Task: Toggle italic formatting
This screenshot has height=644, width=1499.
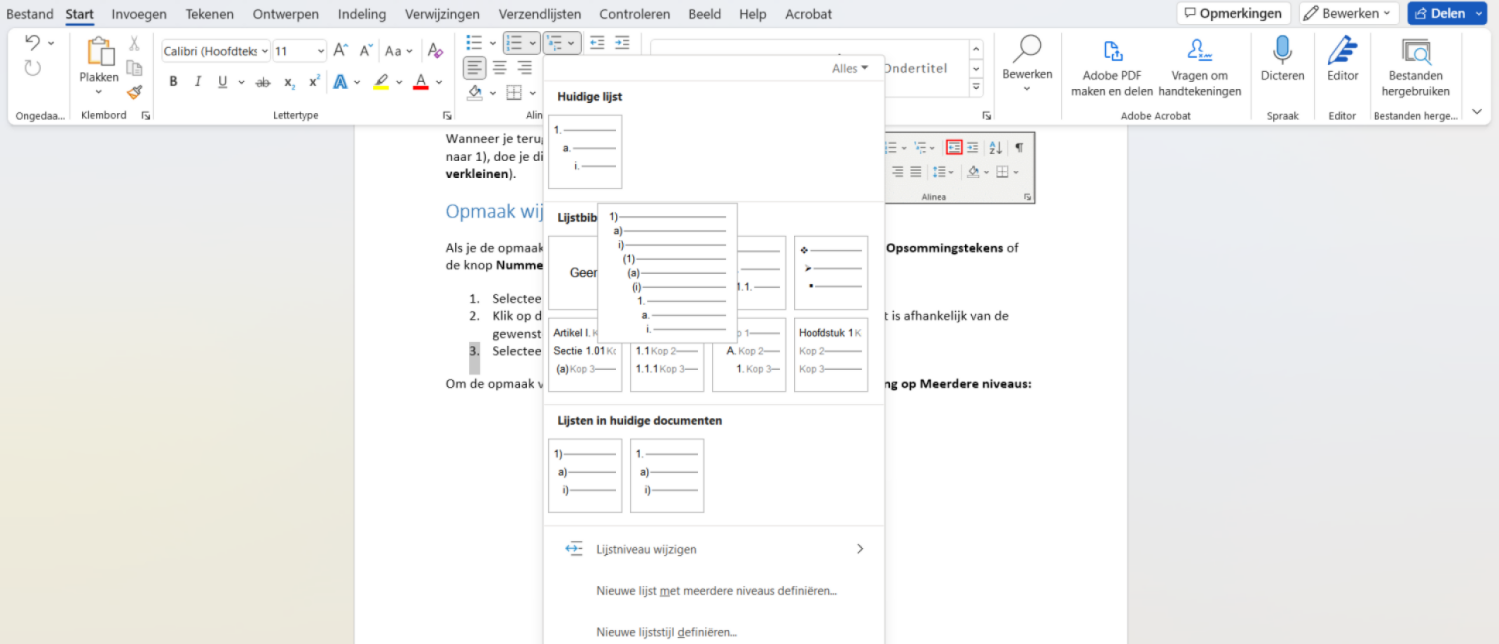Action: (198, 81)
